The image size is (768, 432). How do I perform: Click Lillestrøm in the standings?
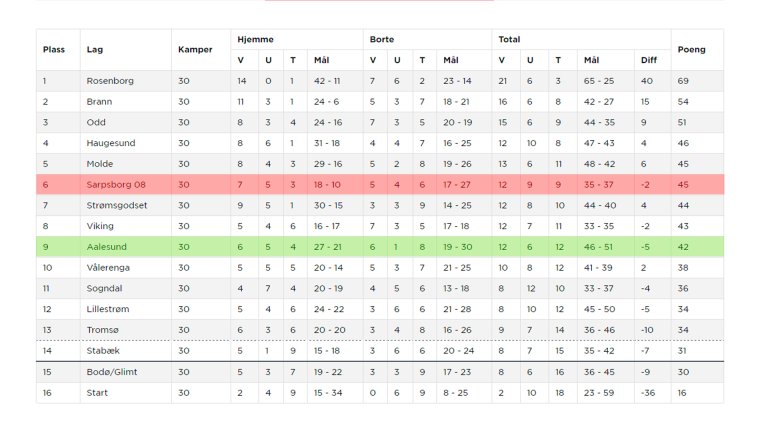(109, 309)
